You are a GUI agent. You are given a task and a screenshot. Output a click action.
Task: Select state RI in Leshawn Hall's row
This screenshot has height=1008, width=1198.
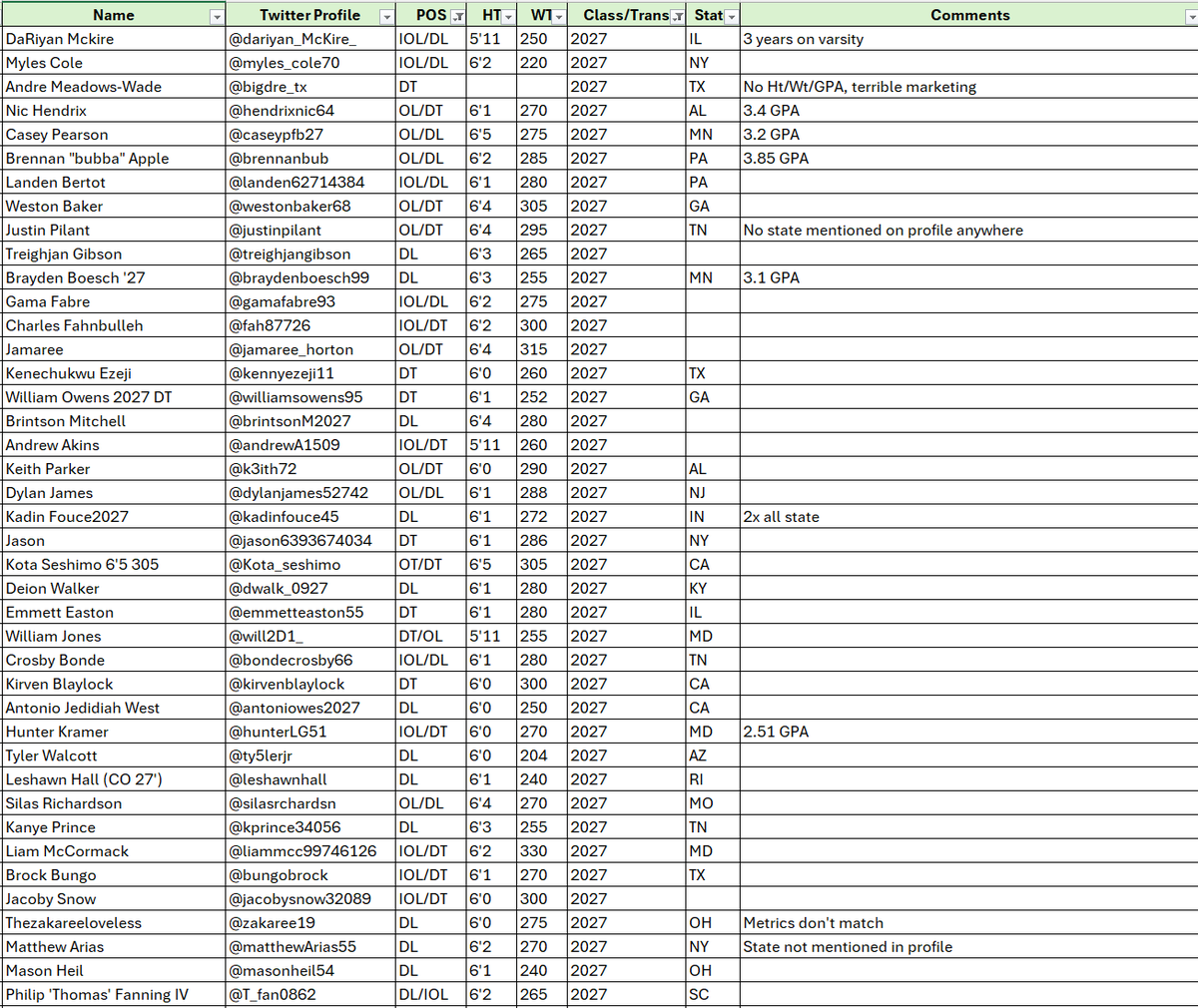tap(713, 779)
